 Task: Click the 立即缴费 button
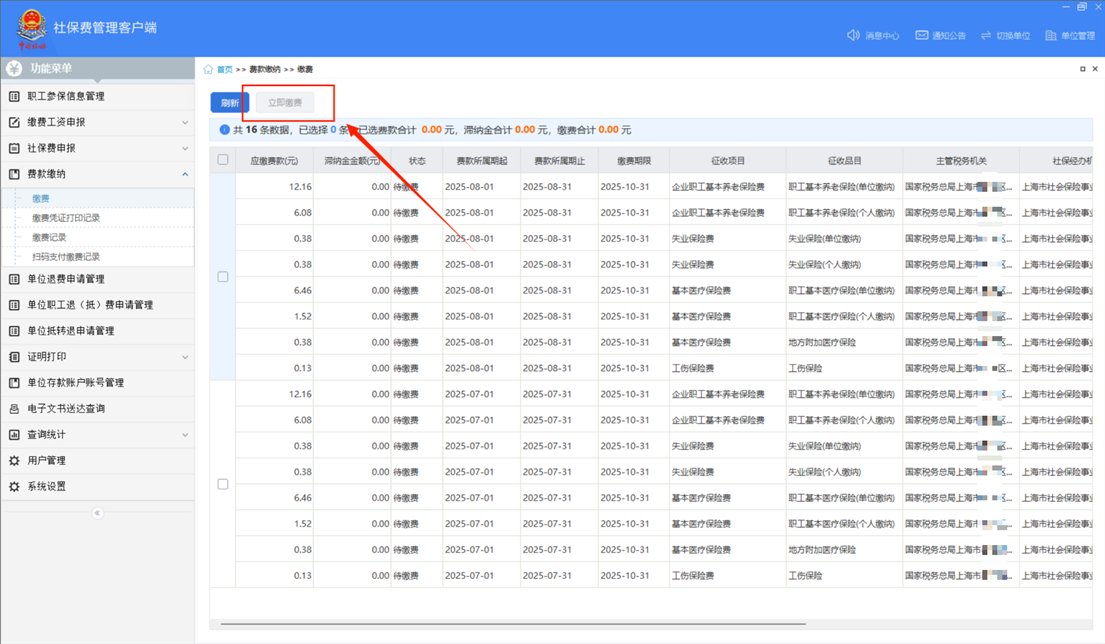[x=285, y=103]
